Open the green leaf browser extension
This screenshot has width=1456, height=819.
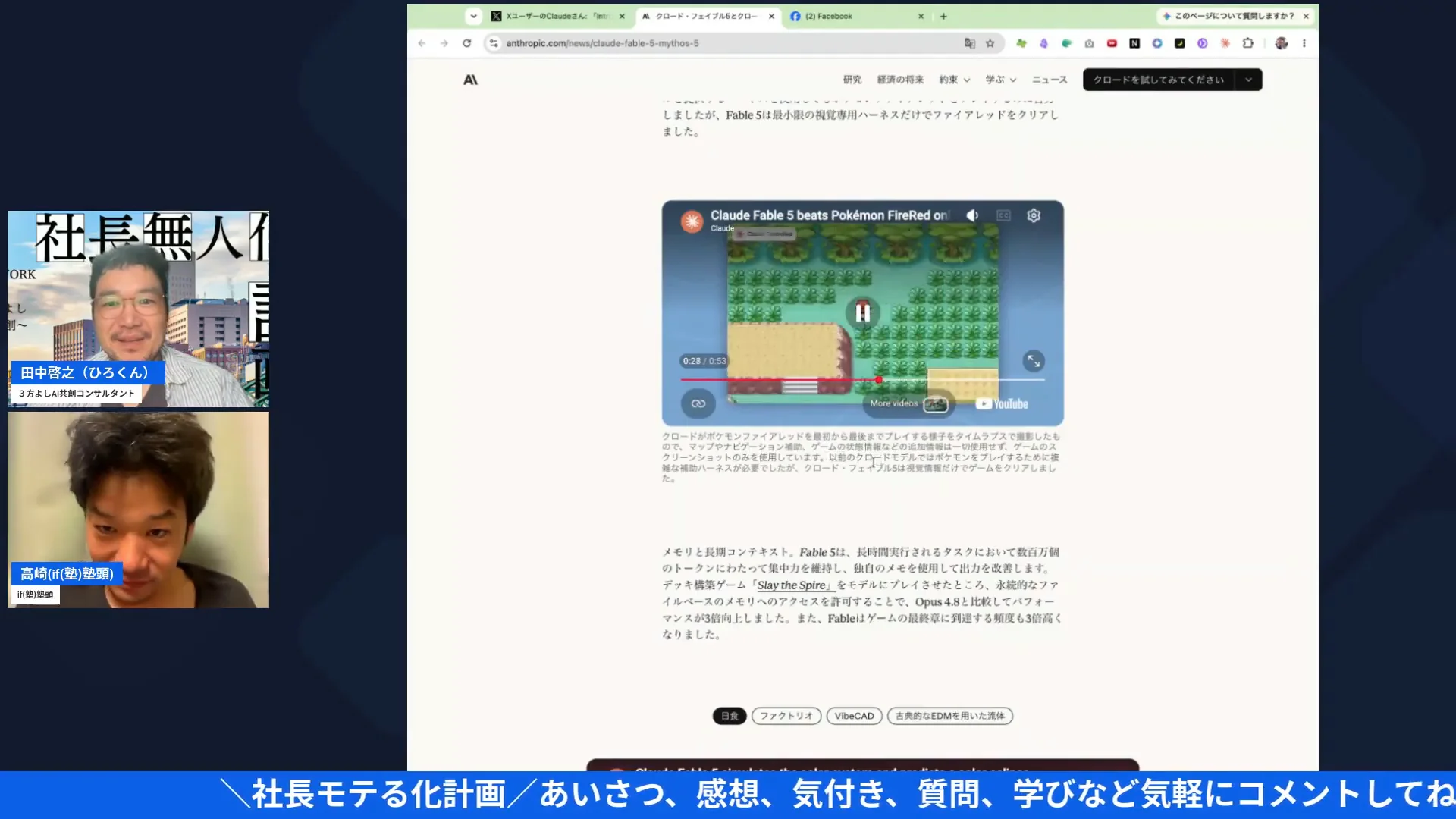pos(1021,43)
